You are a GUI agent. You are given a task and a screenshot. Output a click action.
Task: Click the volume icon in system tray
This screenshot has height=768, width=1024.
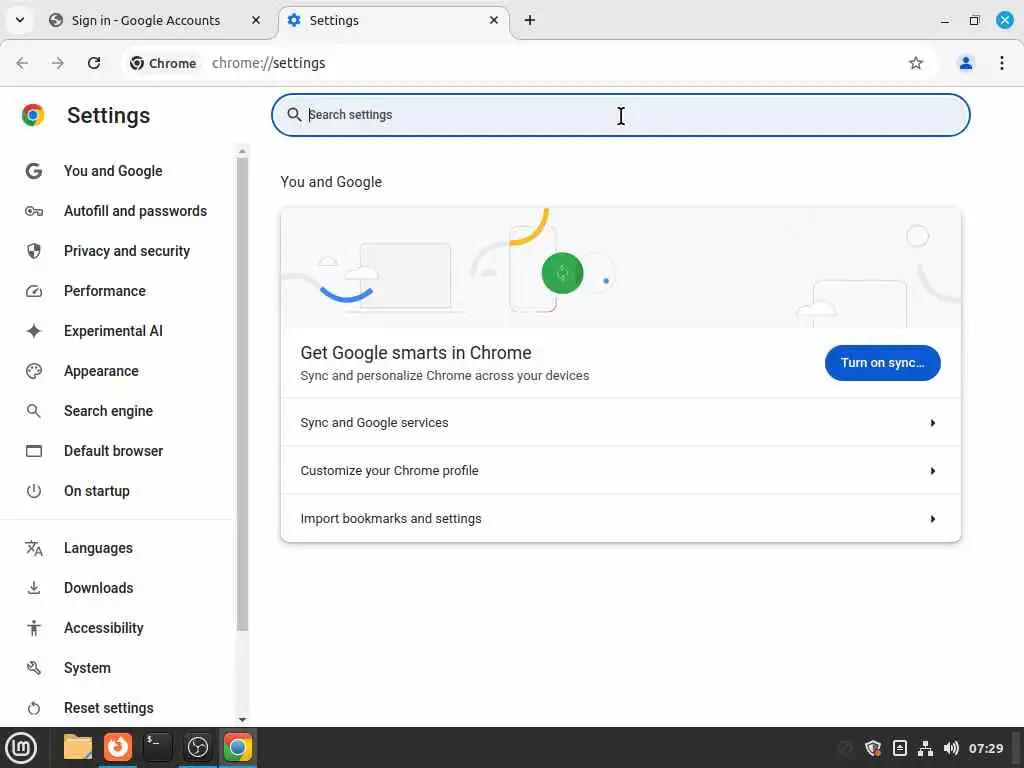point(951,748)
